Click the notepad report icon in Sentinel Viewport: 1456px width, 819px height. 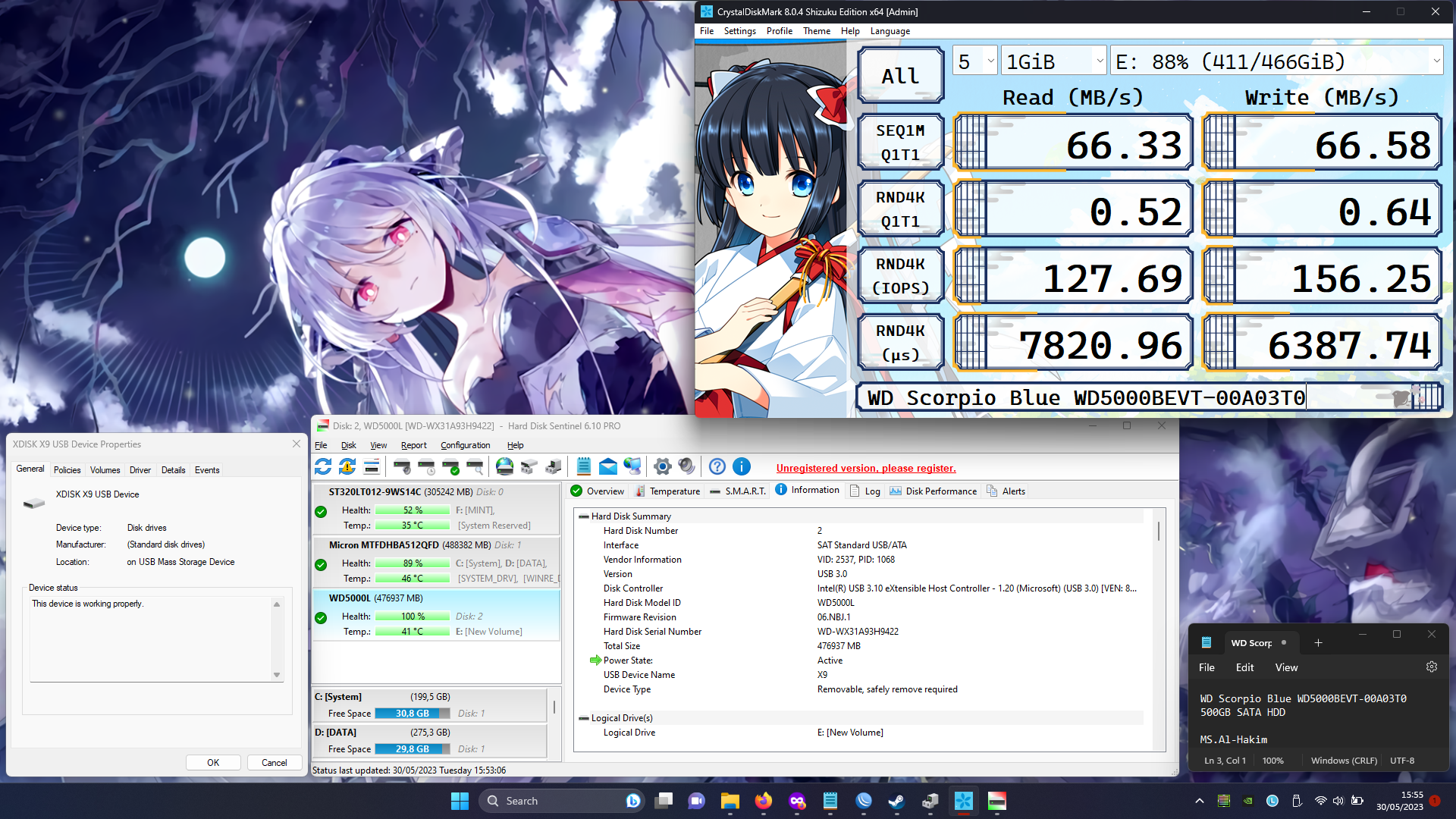click(584, 467)
